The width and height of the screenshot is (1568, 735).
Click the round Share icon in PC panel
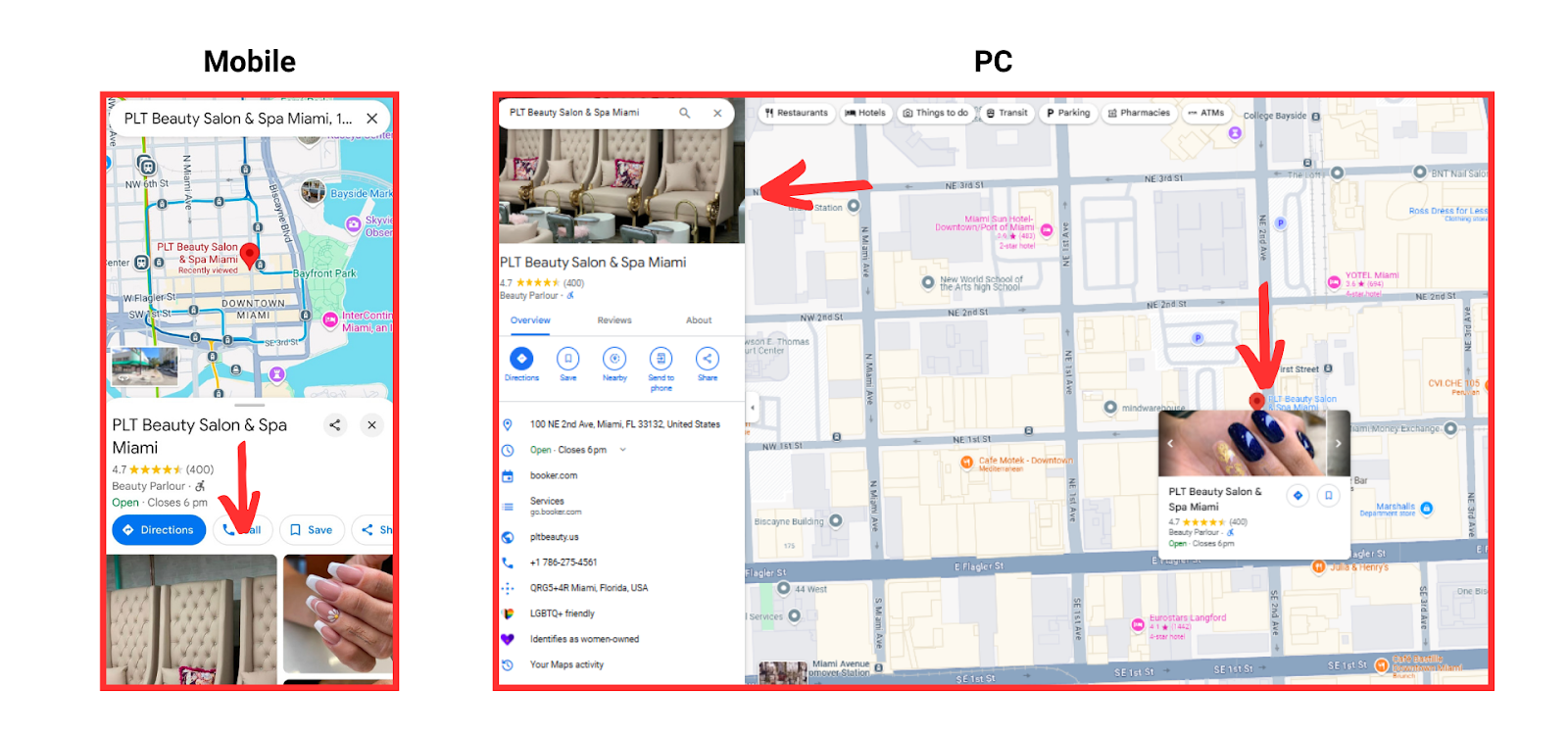pyautogui.click(x=708, y=359)
